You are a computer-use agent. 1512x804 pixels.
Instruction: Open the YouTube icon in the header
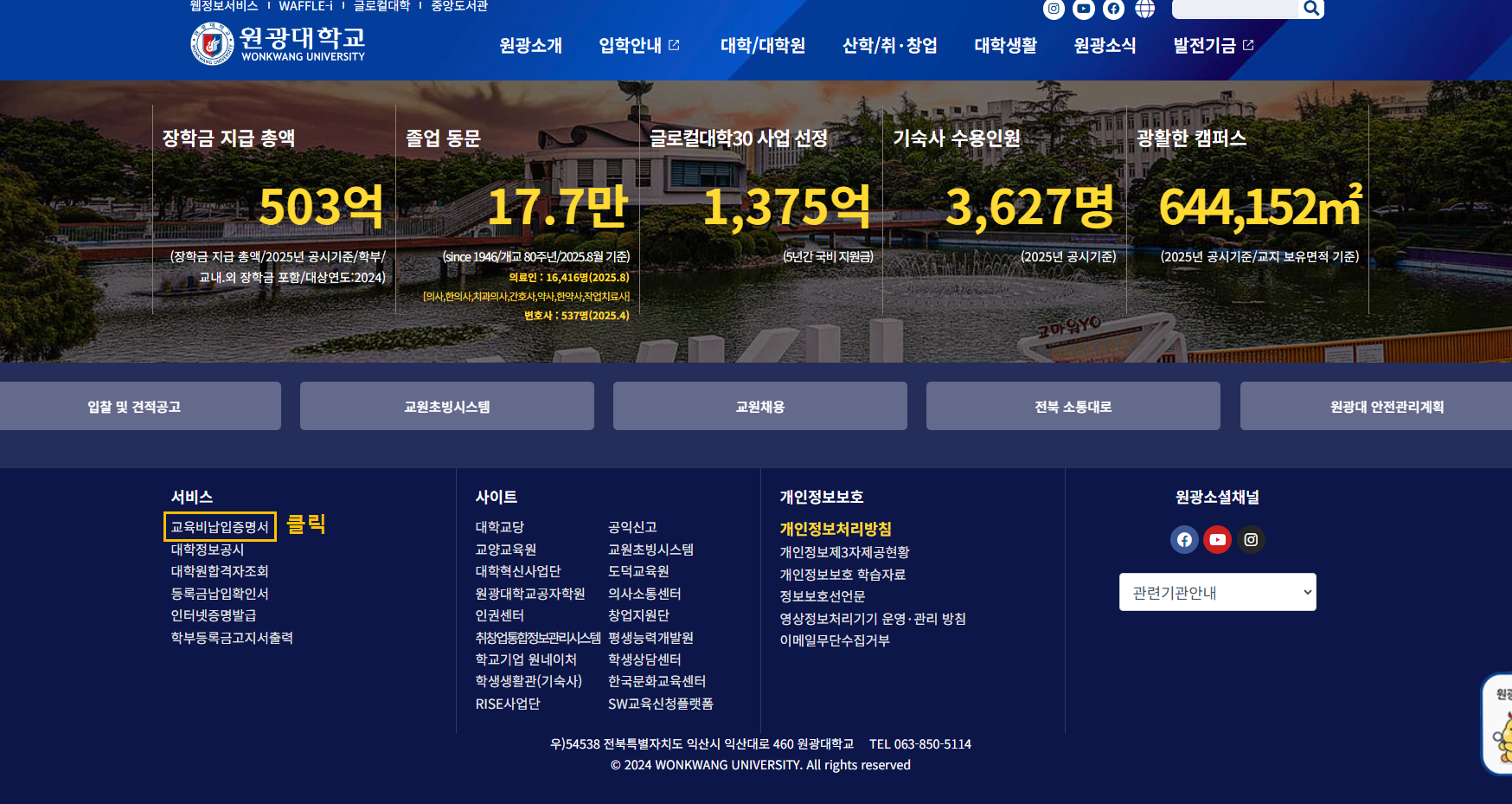click(x=1083, y=9)
